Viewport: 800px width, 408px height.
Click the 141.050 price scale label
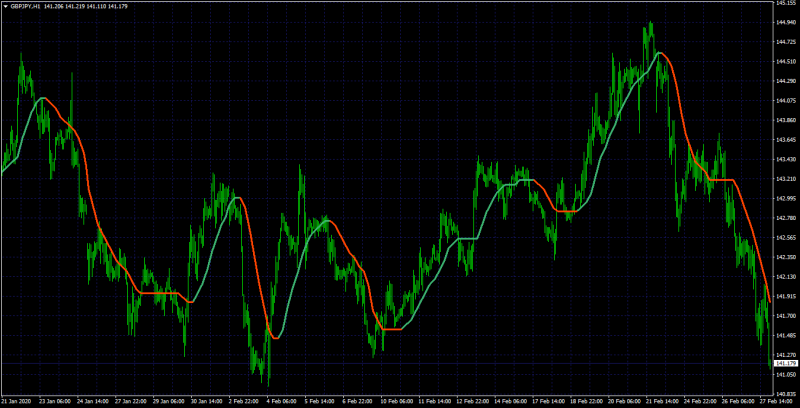point(786,374)
